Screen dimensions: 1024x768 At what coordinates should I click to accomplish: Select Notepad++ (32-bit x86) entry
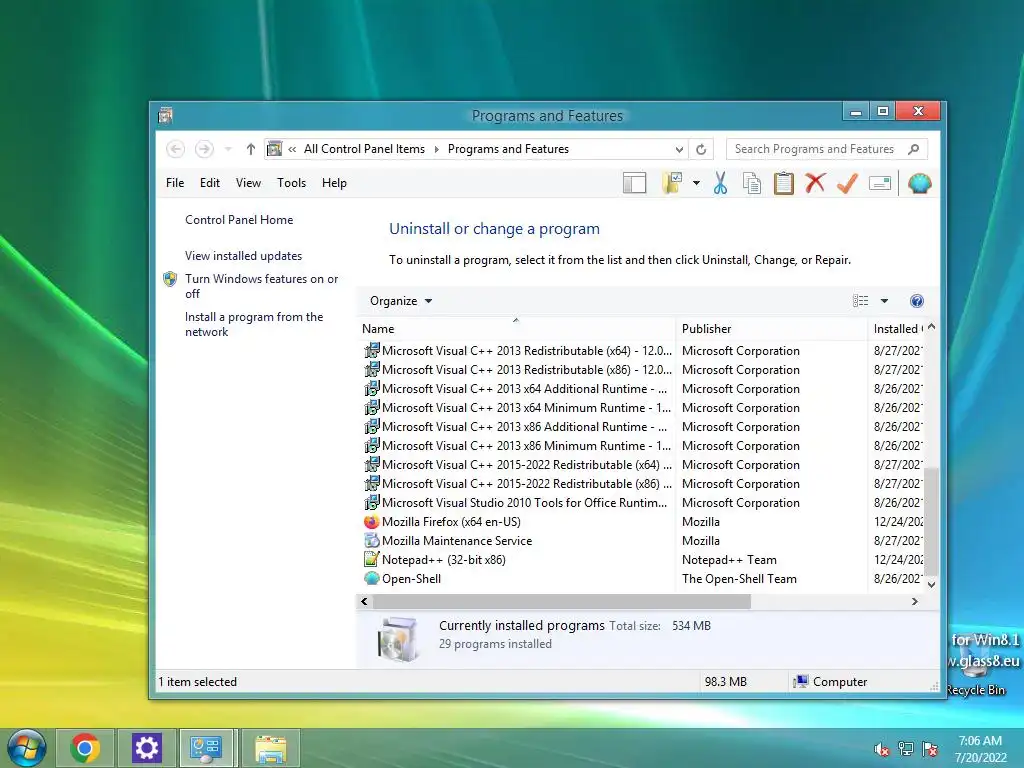pyautogui.click(x=443, y=560)
